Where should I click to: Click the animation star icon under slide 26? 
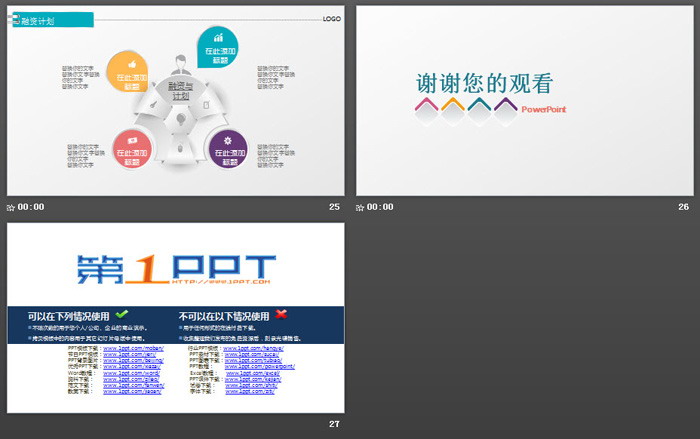(x=360, y=207)
